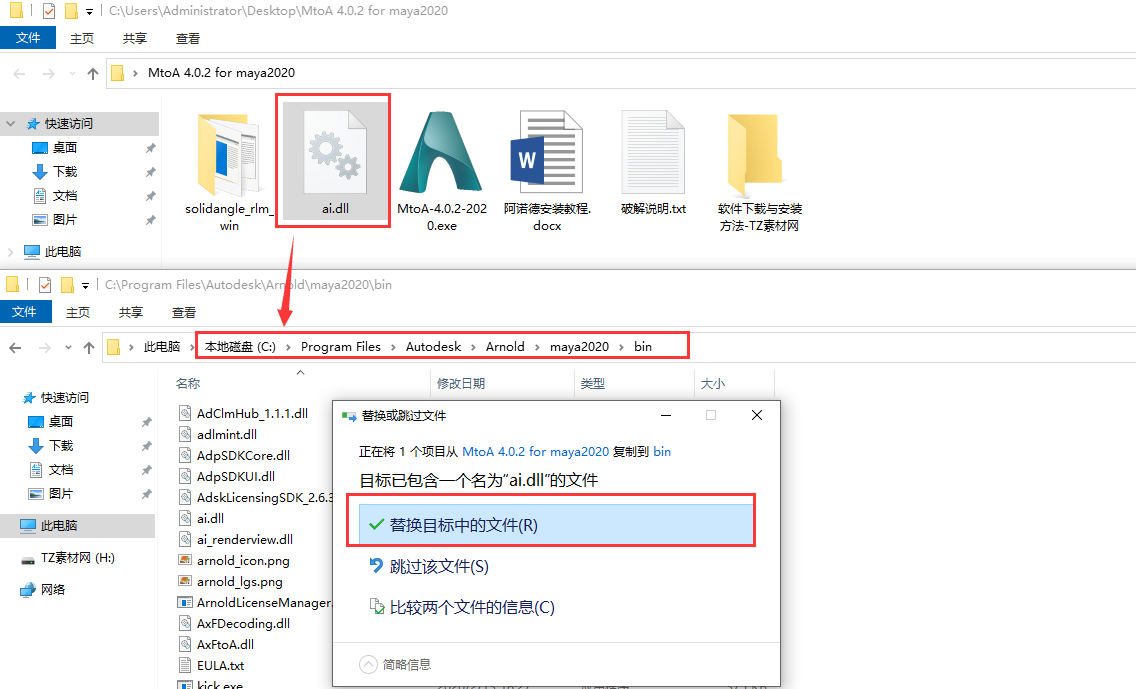Select the MtoA-4.0.2-2020.exe installer icon
1136x689 pixels.
tap(441, 172)
